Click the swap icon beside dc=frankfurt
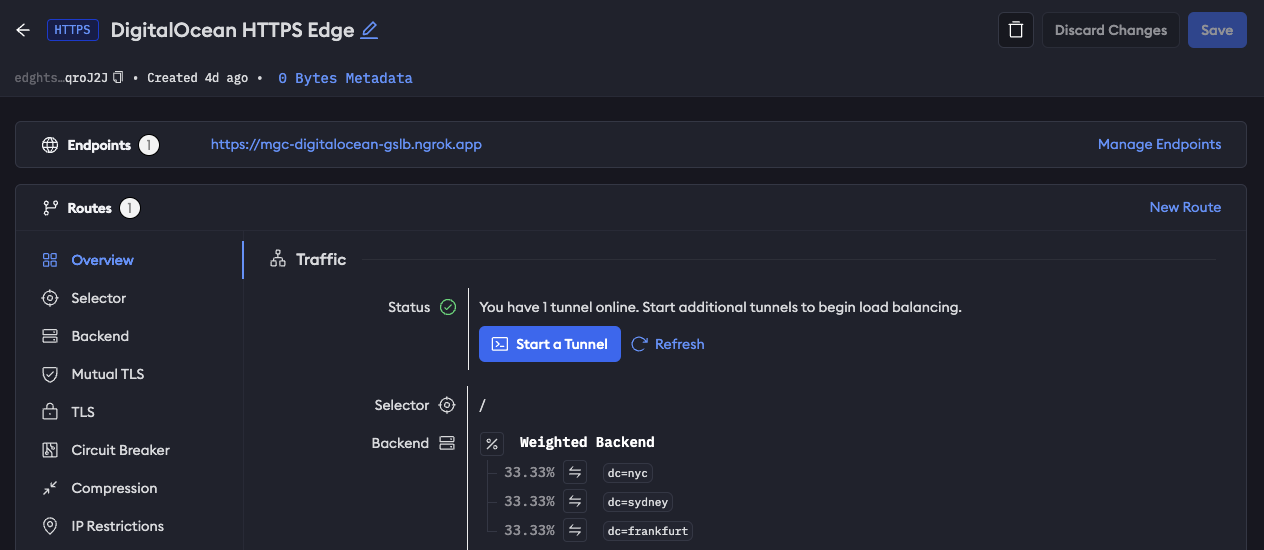1264x550 pixels. point(575,530)
